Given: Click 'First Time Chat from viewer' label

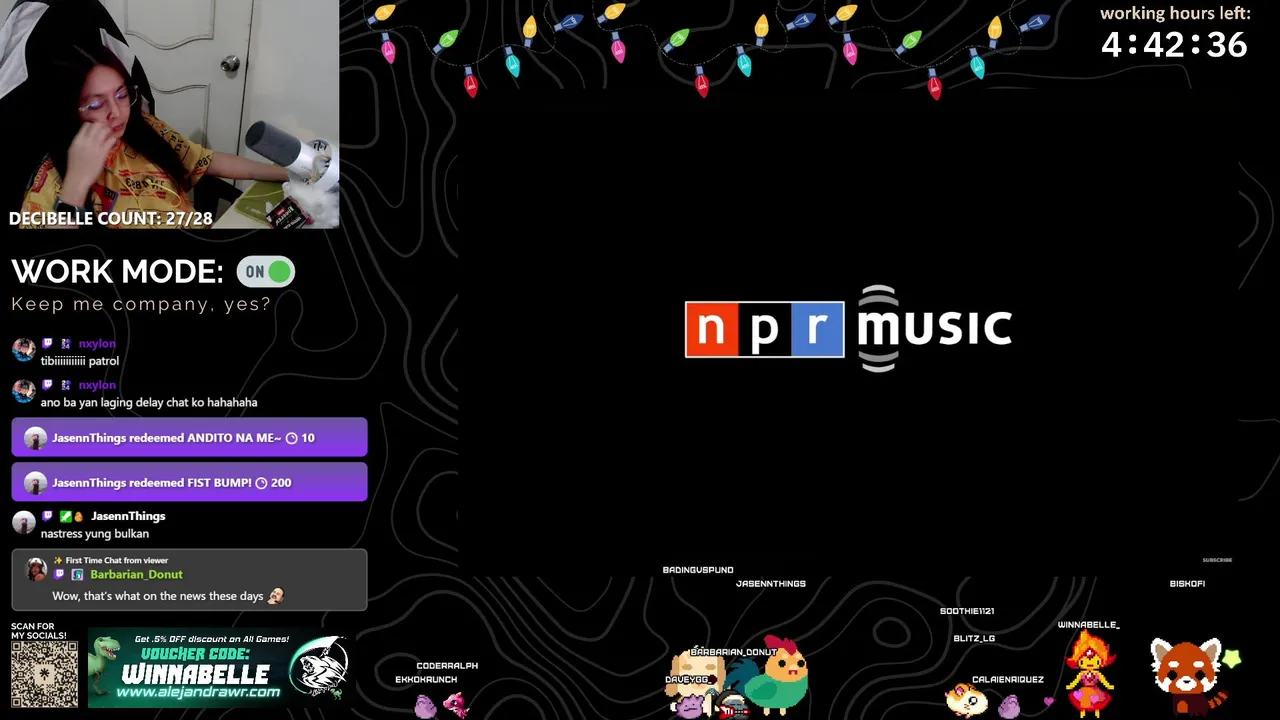Looking at the screenshot, I should [x=117, y=561].
